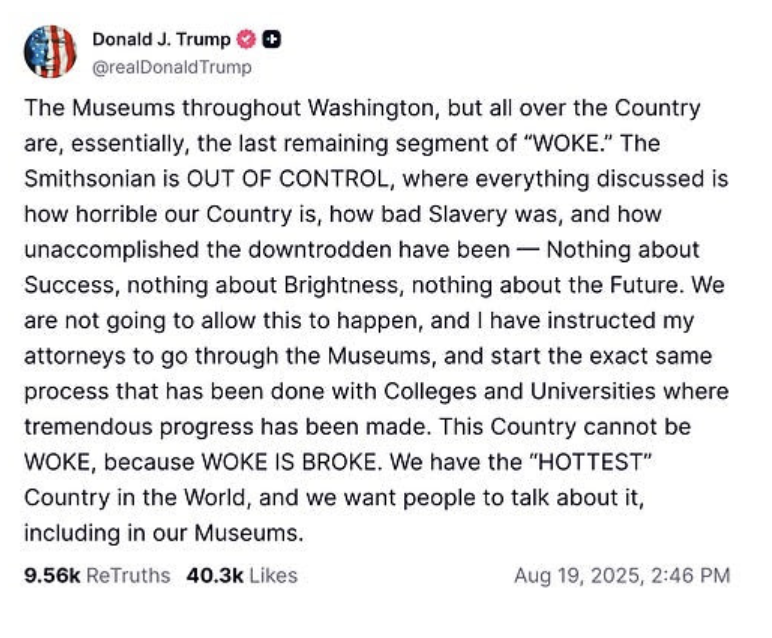Click the word Smithsonian in post
The height and width of the screenshot is (638, 772).
[x=90, y=178]
